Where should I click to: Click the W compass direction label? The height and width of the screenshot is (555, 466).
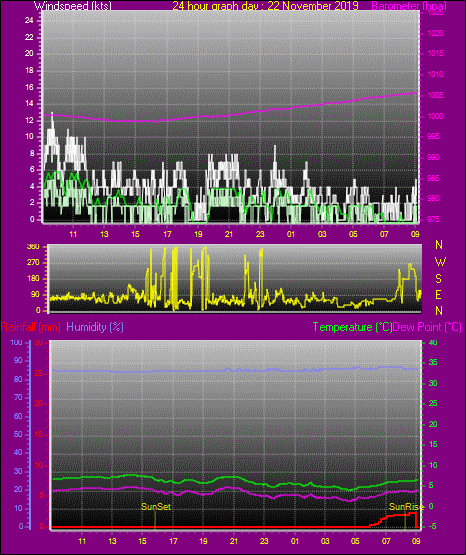[x=440, y=262]
